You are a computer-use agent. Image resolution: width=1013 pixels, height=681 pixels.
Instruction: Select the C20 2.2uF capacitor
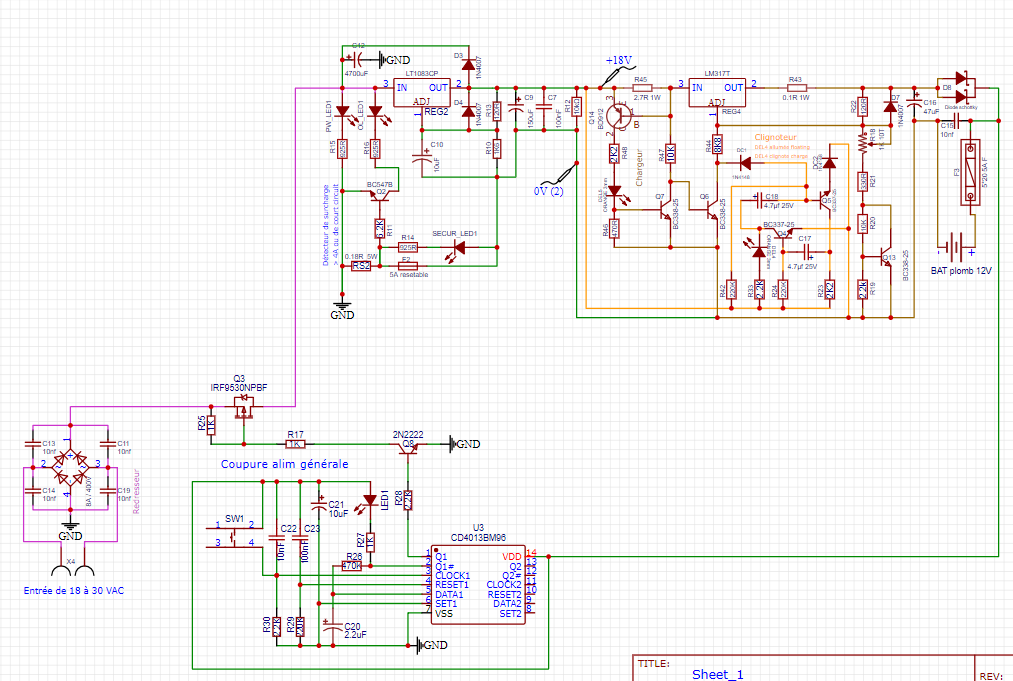coord(332,627)
